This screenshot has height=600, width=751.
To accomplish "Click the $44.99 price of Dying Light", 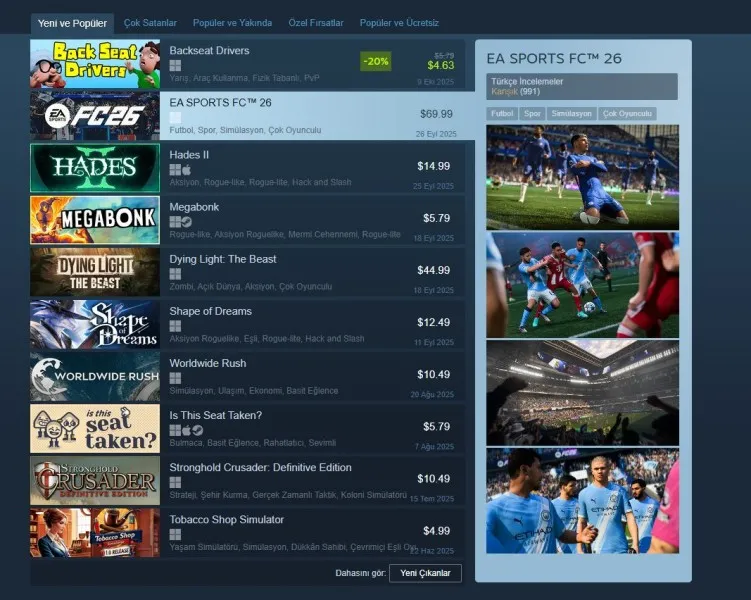I will tap(433, 271).
